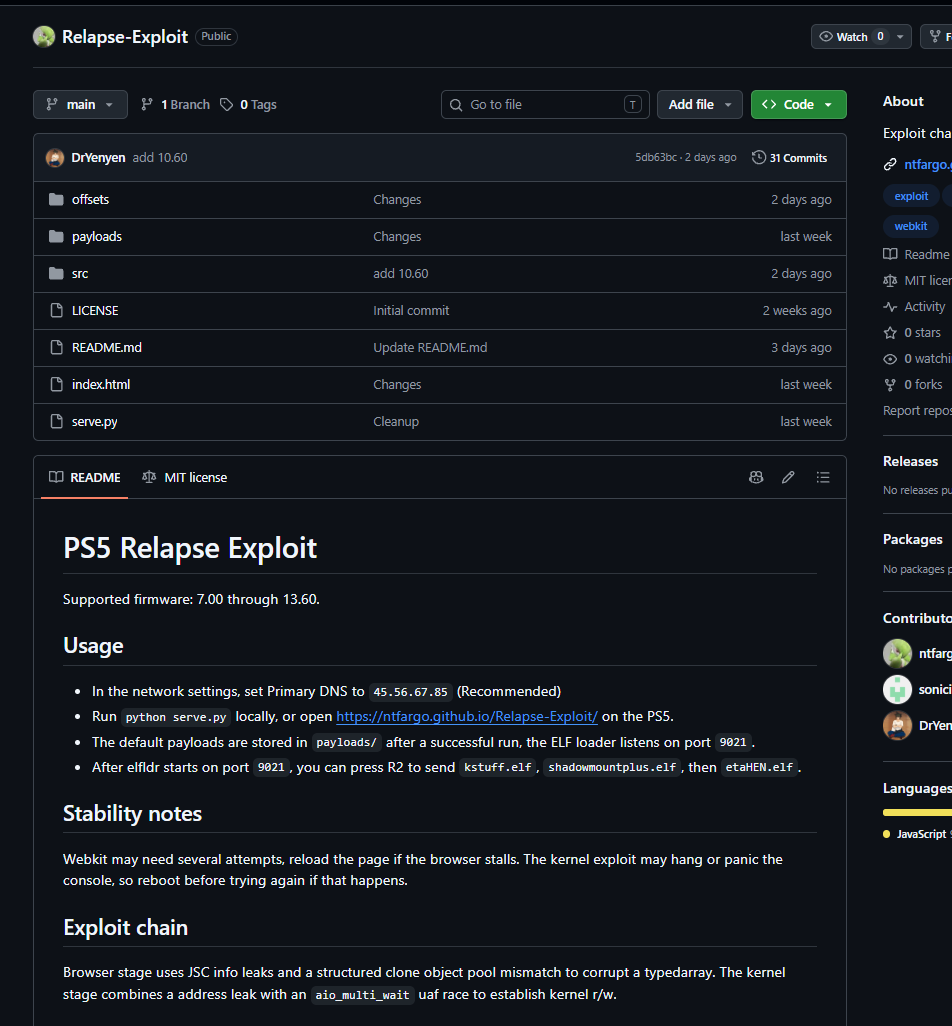The width and height of the screenshot is (952, 1026).
Task: Expand the Watch options caret
Action: (900, 37)
